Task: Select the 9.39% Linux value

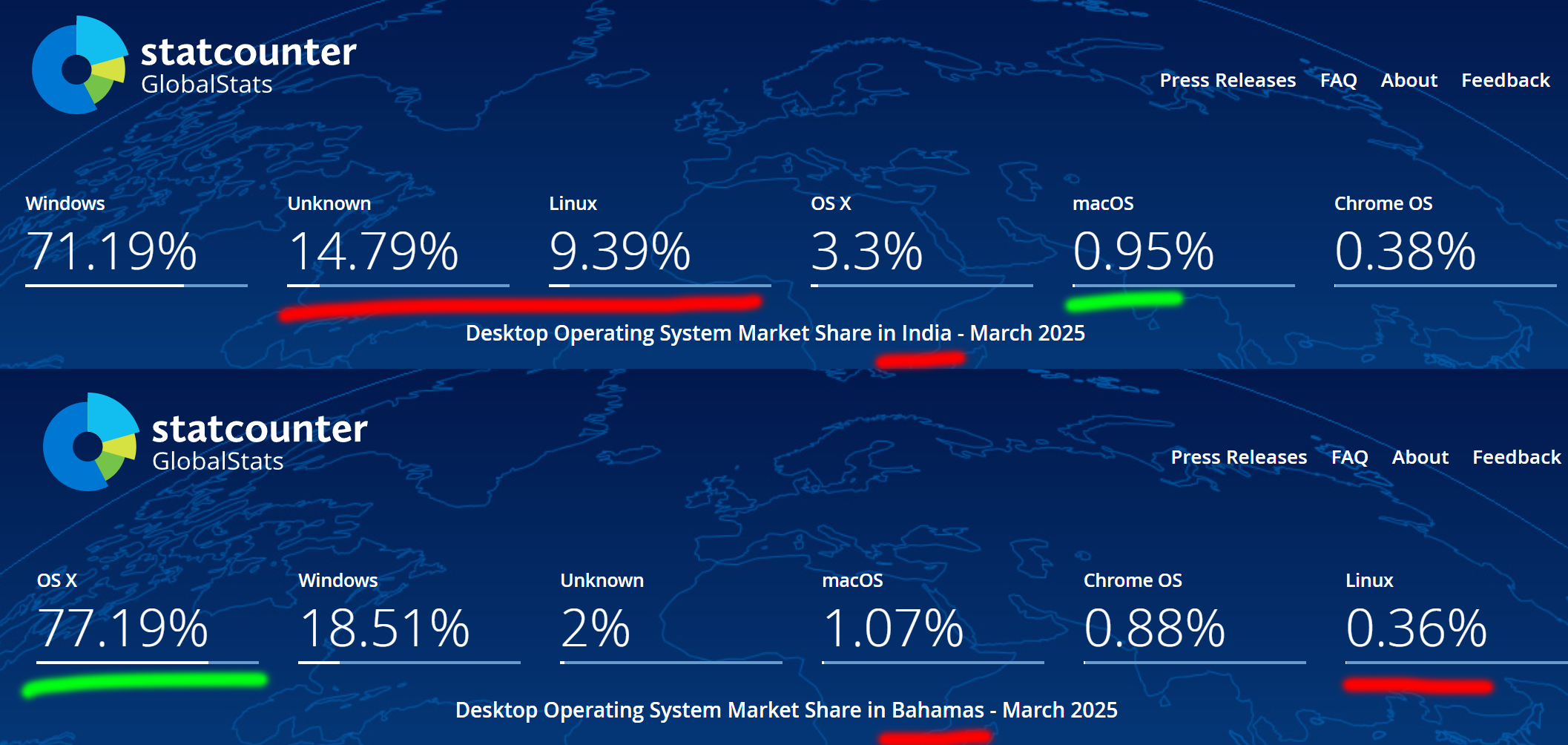Action: (620, 251)
